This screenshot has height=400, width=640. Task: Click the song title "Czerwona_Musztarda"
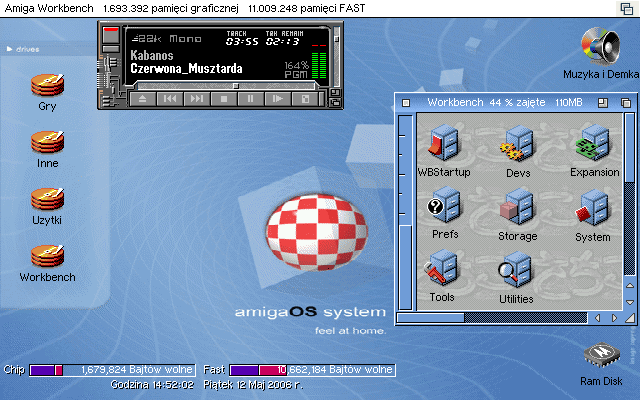187,68
